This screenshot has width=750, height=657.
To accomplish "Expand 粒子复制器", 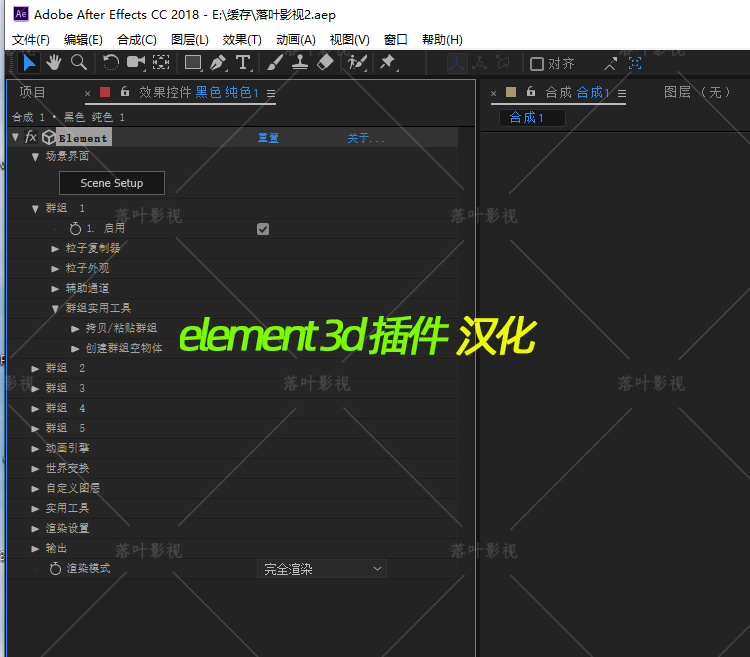I will tap(55, 249).
